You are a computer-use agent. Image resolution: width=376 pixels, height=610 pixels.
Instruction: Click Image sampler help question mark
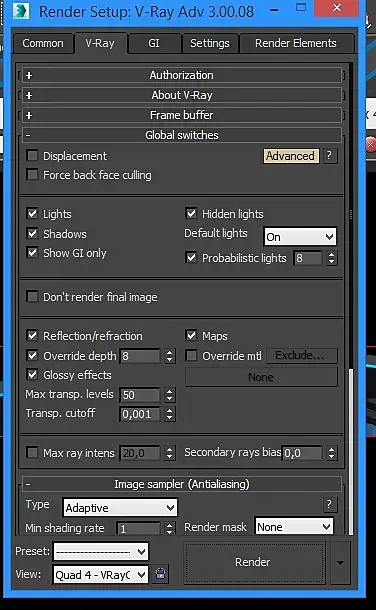coord(329,505)
